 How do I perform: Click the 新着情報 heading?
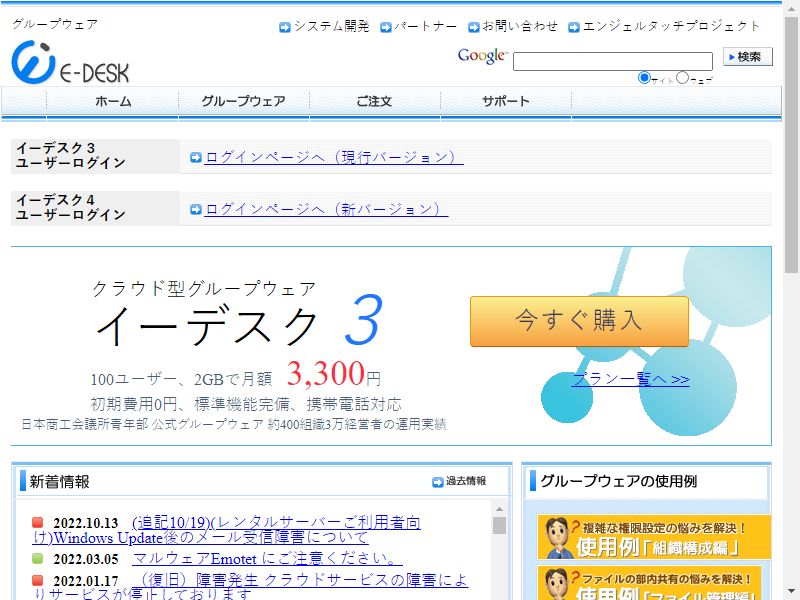[60, 482]
